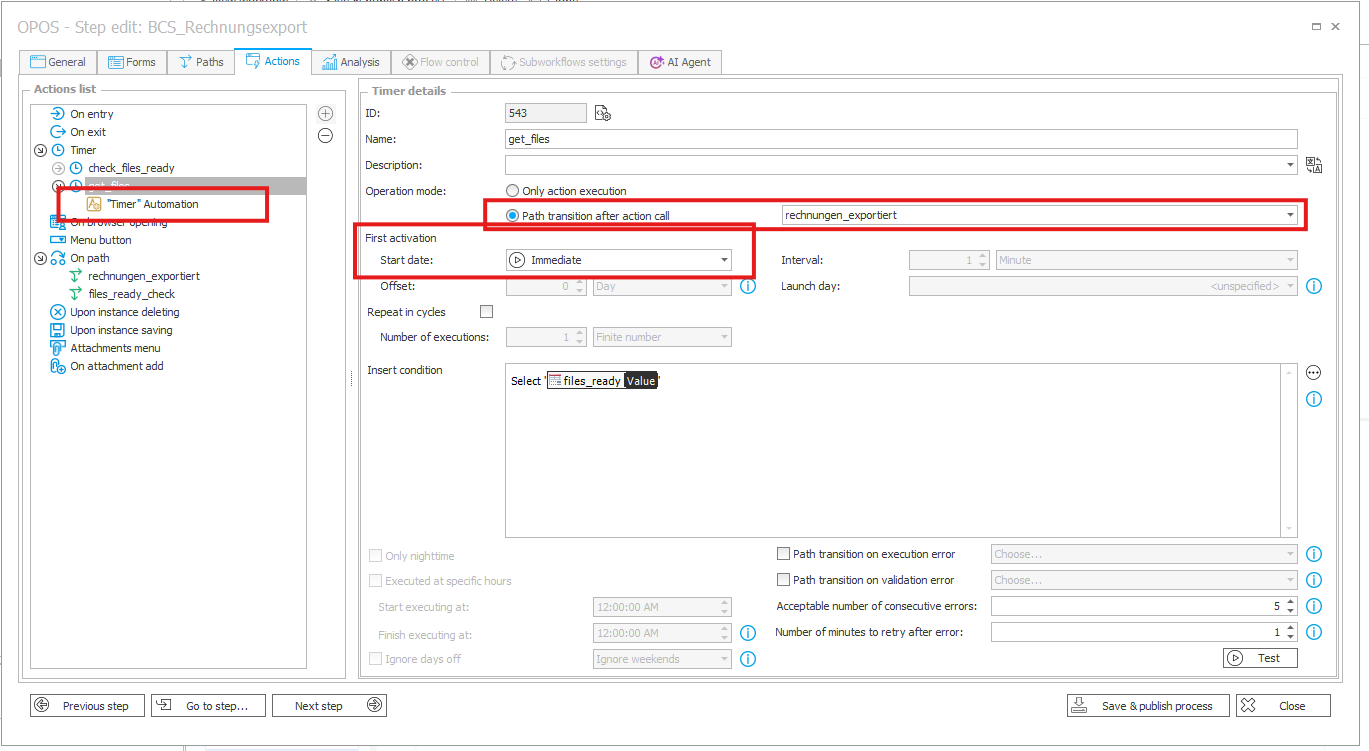This screenshot has width=1369, height=751.
Task: Click the Name field containing get_files
Action: [900, 139]
